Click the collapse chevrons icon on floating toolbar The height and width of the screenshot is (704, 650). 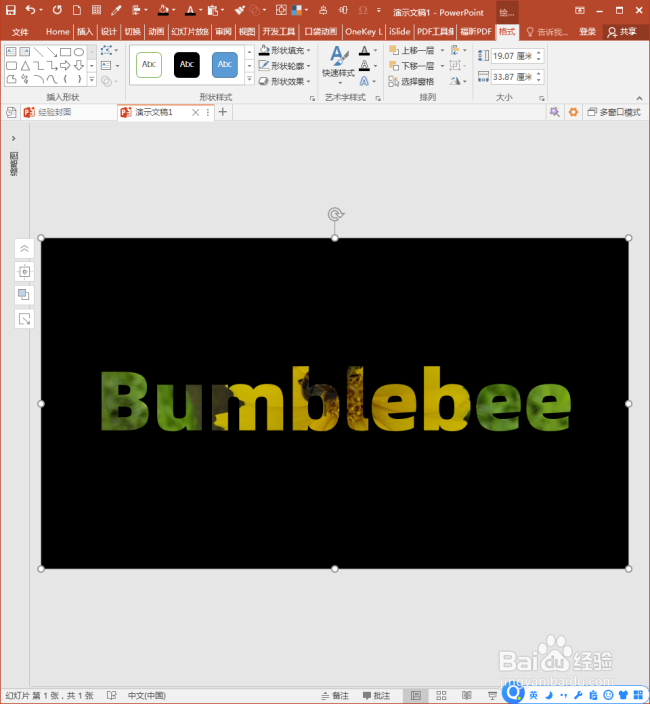pos(24,248)
